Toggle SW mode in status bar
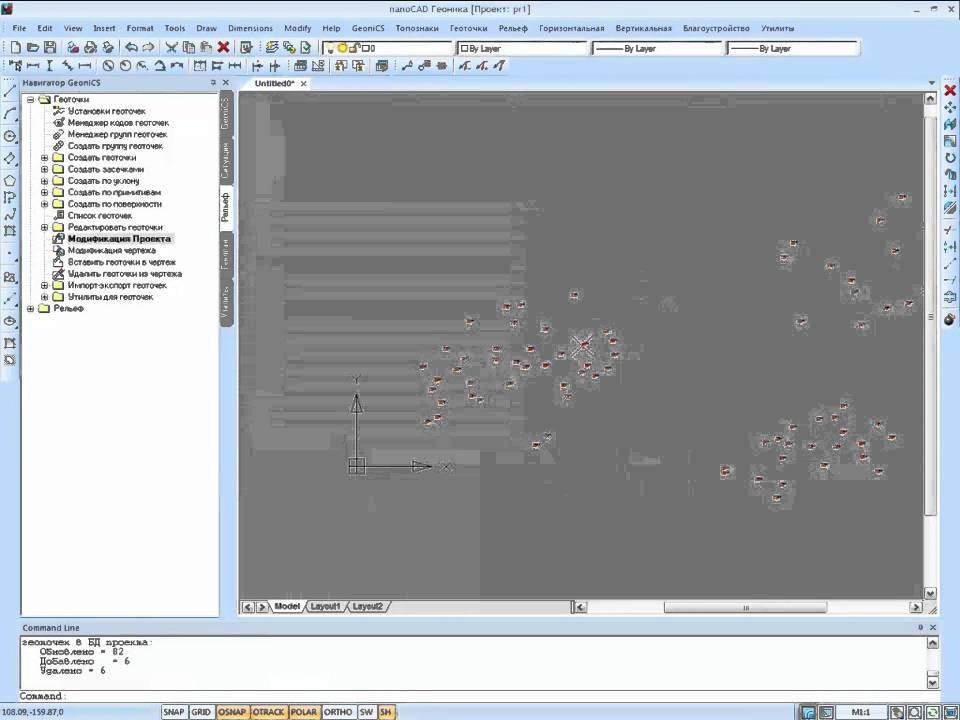Viewport: 960px width, 720px height. [366, 712]
